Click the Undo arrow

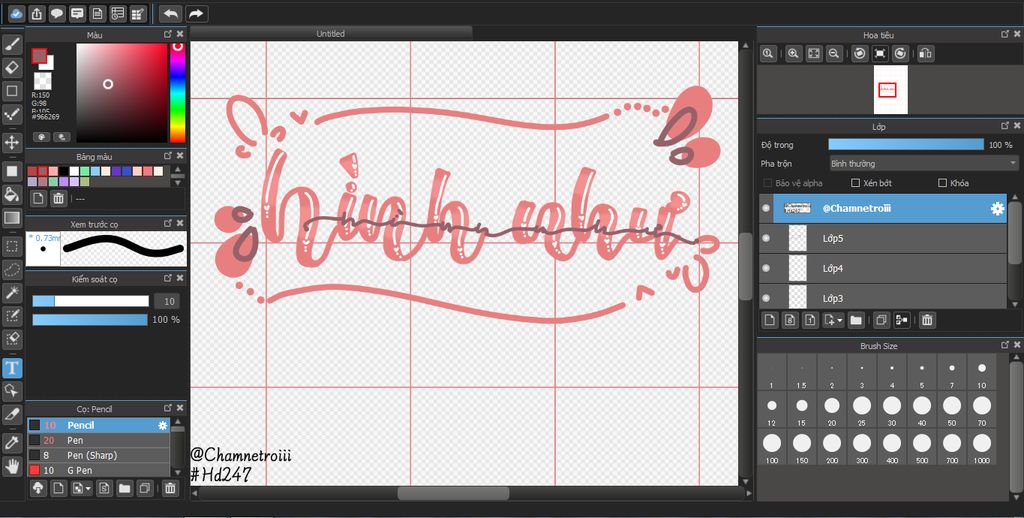tap(170, 13)
